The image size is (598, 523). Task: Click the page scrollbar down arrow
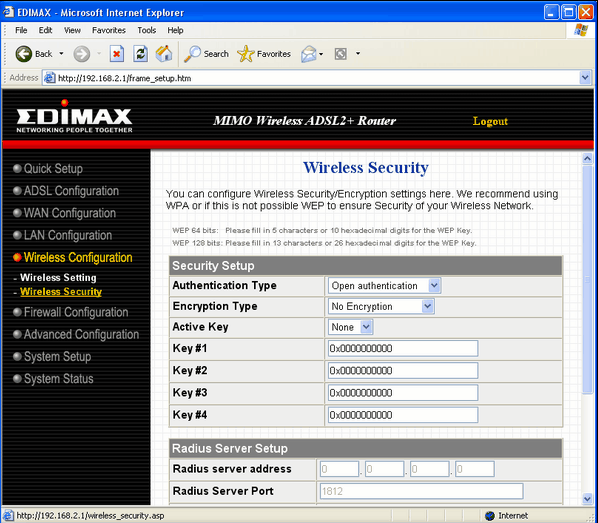point(587,498)
